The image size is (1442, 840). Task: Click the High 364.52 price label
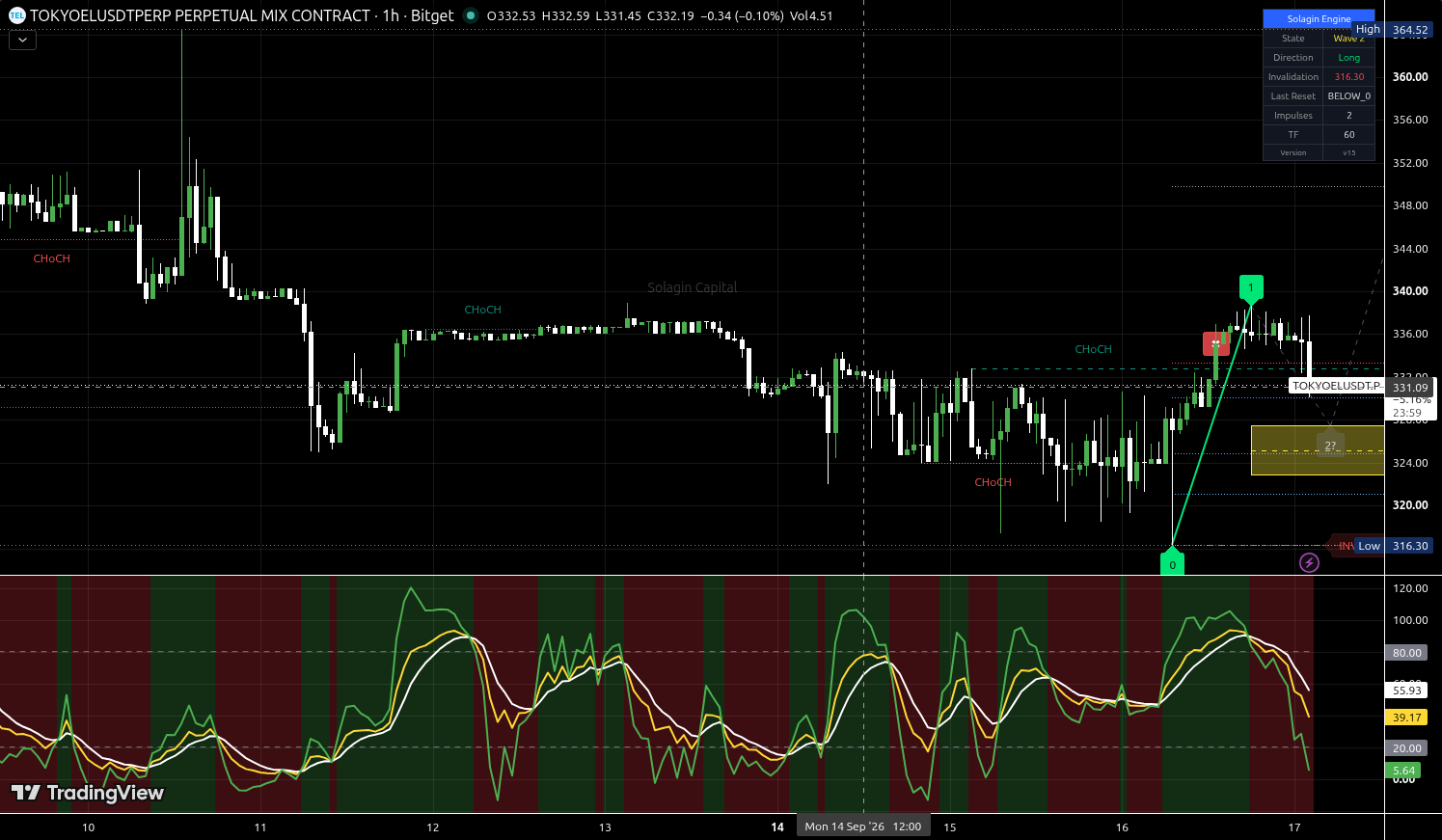tap(1393, 30)
